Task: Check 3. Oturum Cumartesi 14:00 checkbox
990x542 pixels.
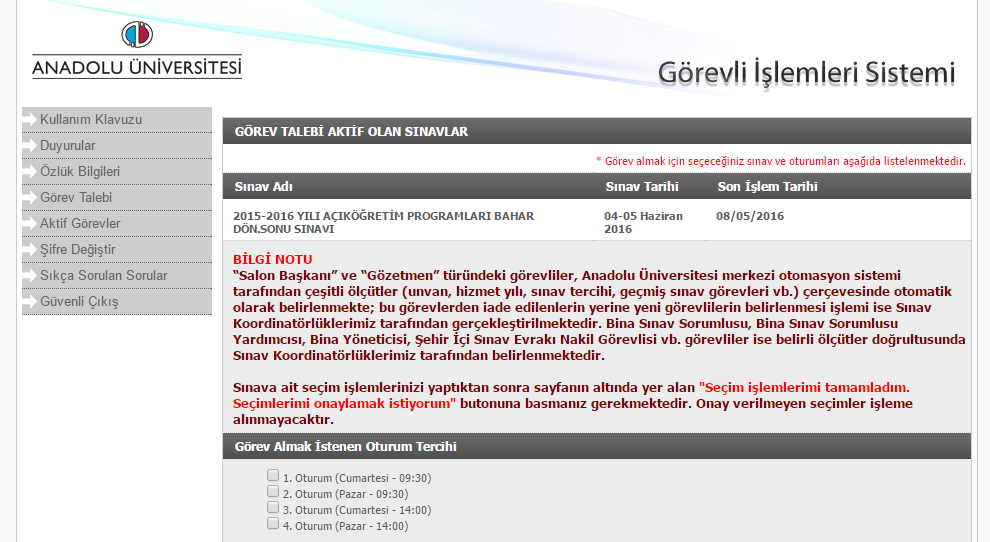Action: click(273, 507)
